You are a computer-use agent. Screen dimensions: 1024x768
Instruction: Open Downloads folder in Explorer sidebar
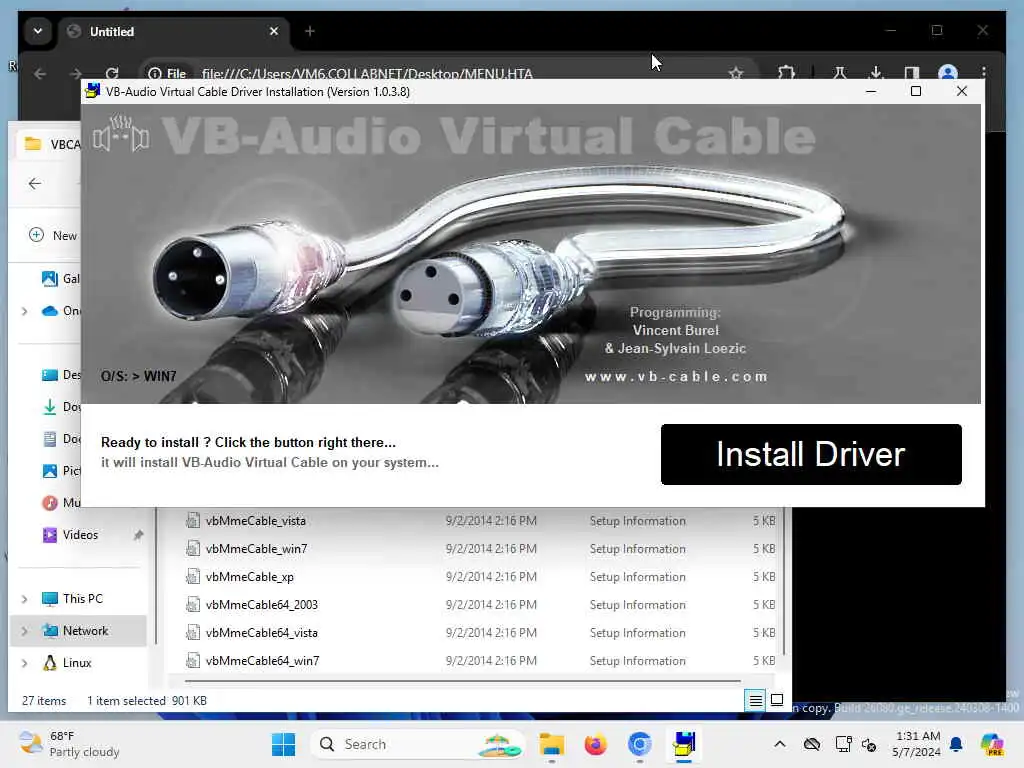60,407
